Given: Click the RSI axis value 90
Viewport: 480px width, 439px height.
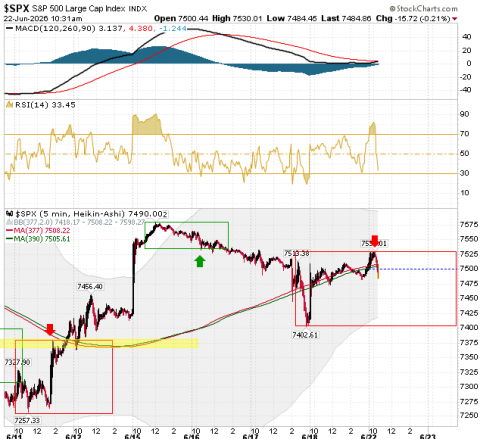Looking at the screenshot, I should (464, 114).
